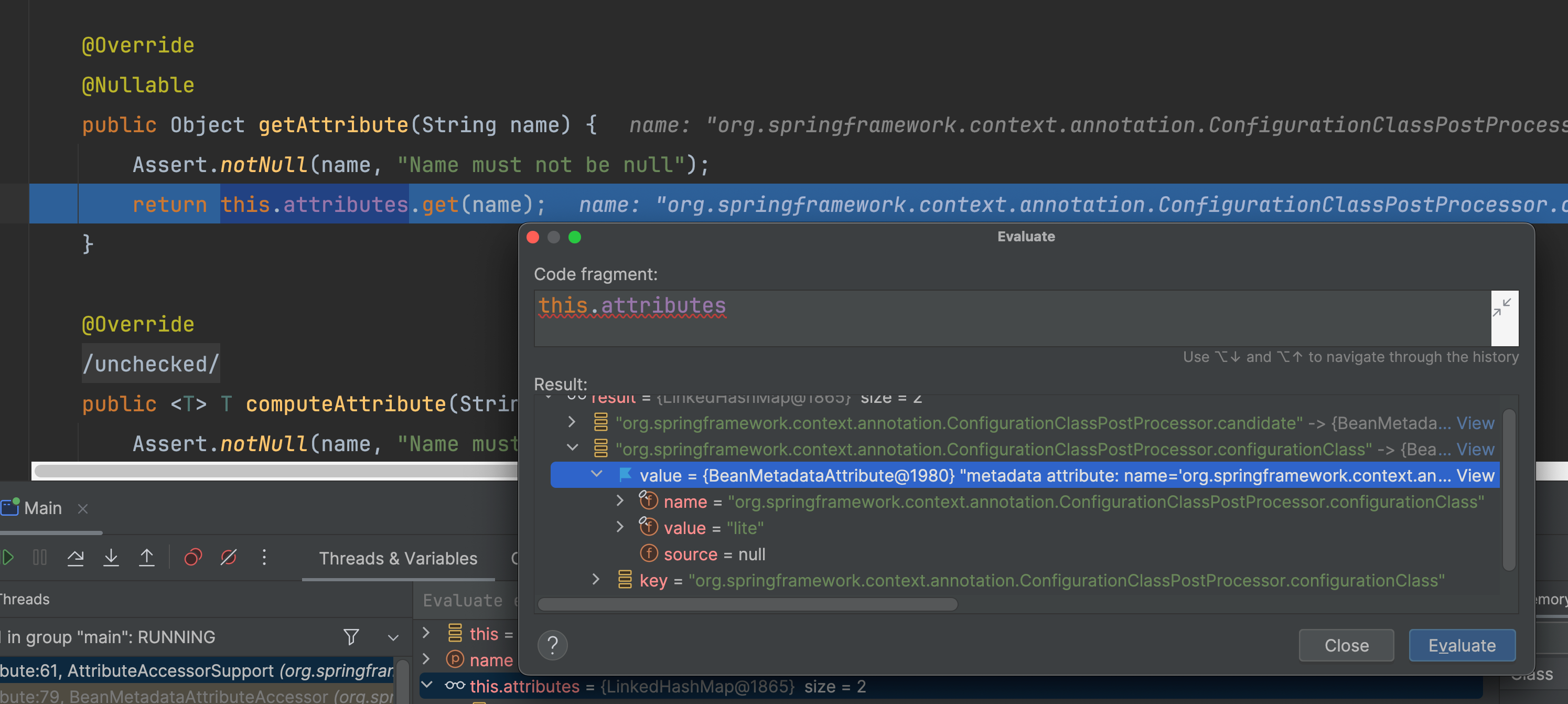This screenshot has width=1568, height=704.
Task: Expand the value = "lite" field
Action: point(620,527)
